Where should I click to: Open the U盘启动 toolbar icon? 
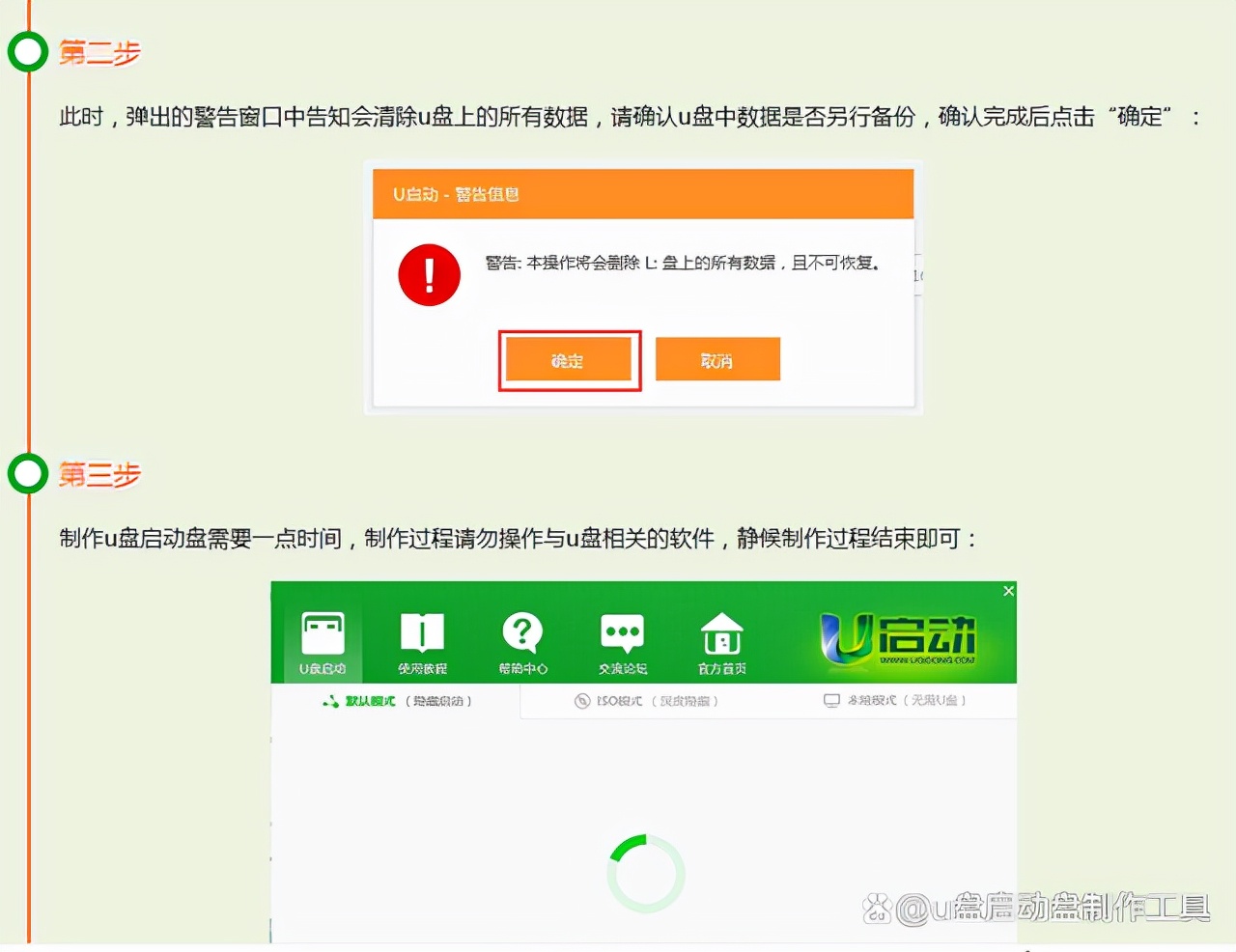click(x=323, y=642)
